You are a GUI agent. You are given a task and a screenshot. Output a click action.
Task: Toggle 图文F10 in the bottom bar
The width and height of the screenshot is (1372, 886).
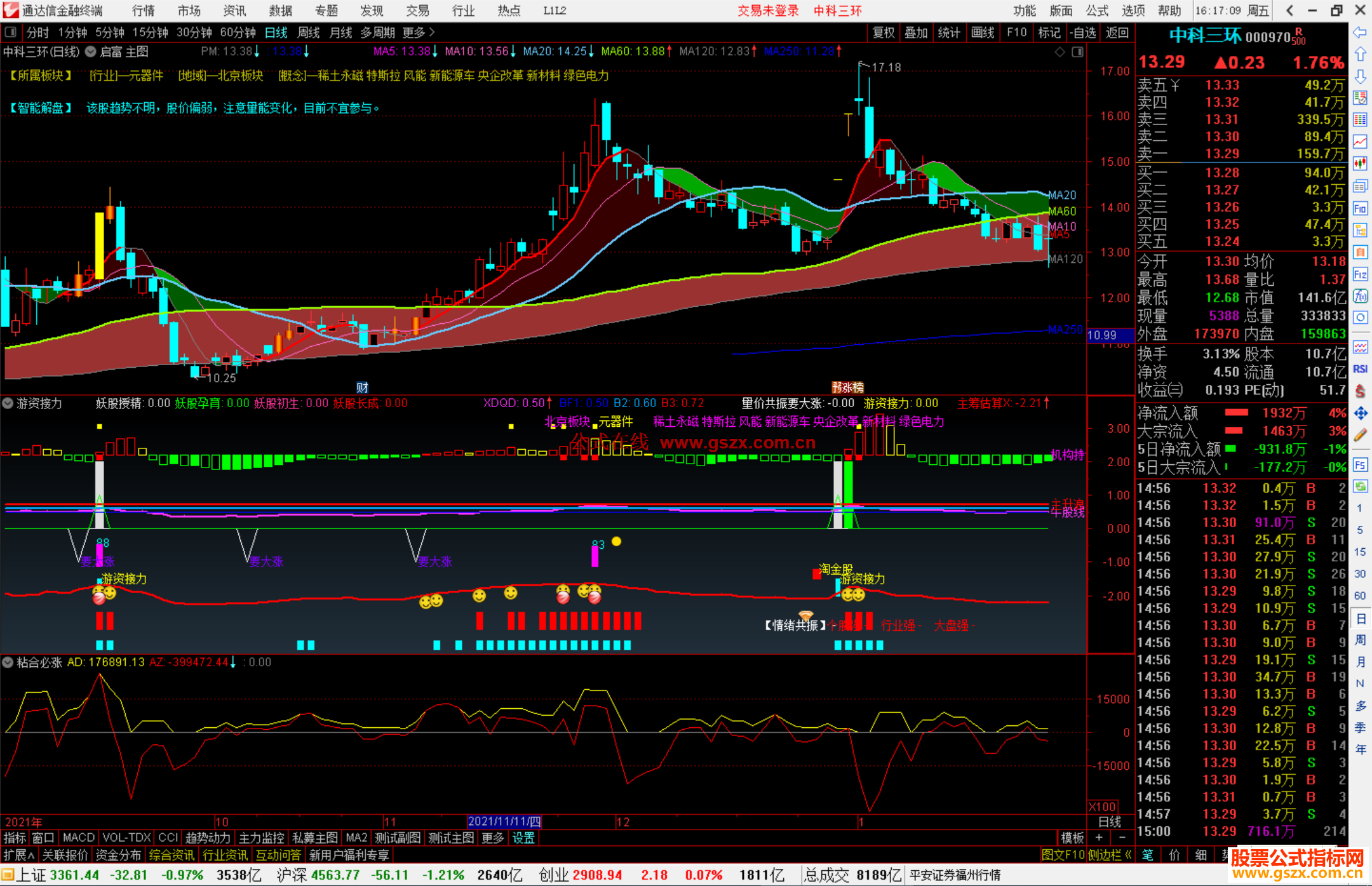click(x=1063, y=855)
